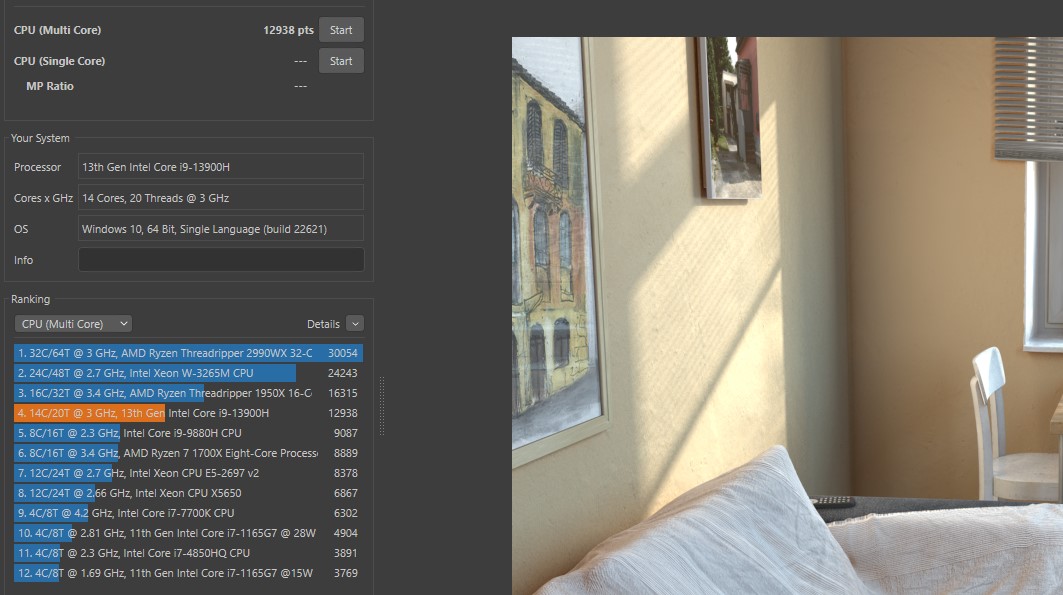Choose the Threadripper 1950X ranking entry
This screenshot has width=1063, height=595.
coord(188,393)
